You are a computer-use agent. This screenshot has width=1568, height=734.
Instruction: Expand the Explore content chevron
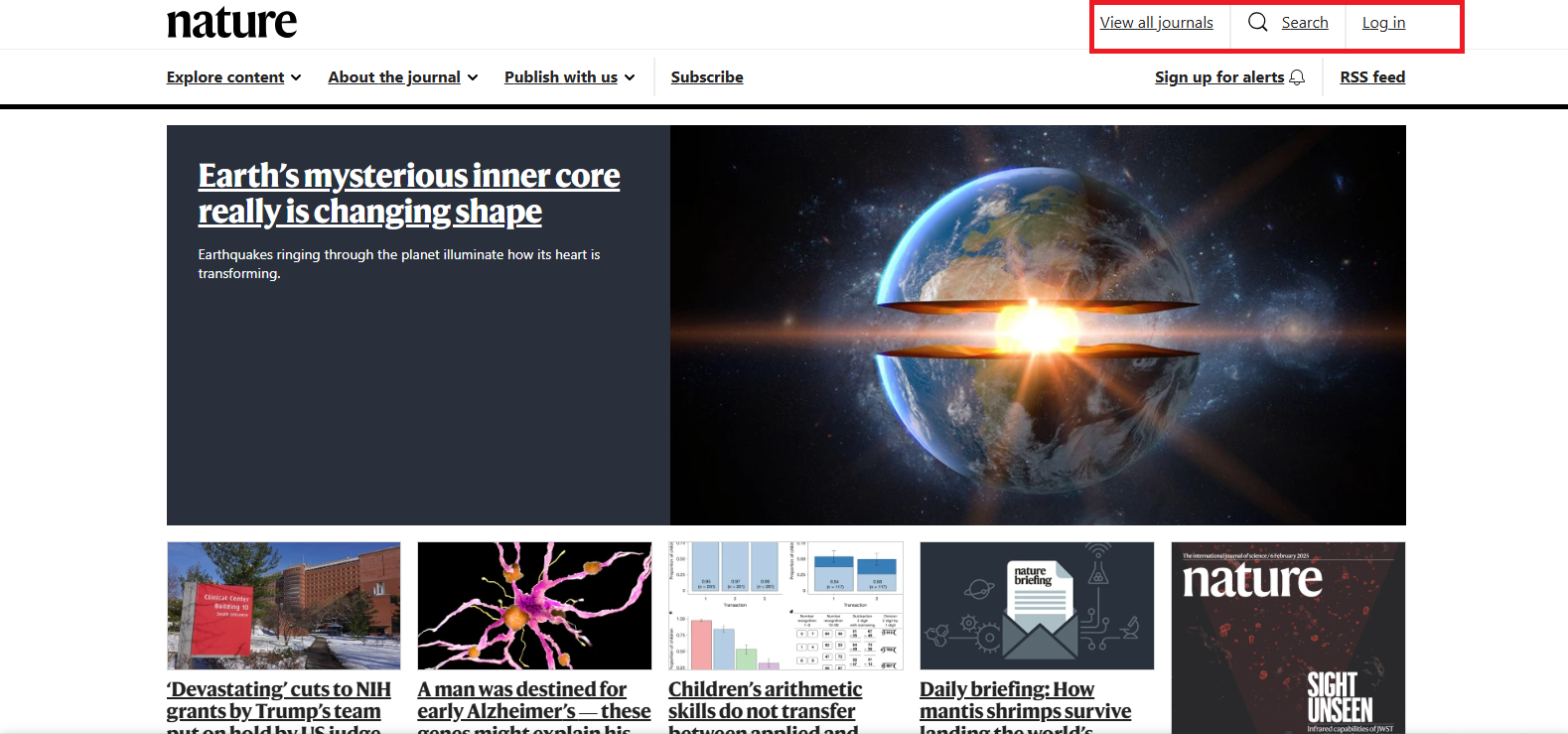click(x=296, y=77)
